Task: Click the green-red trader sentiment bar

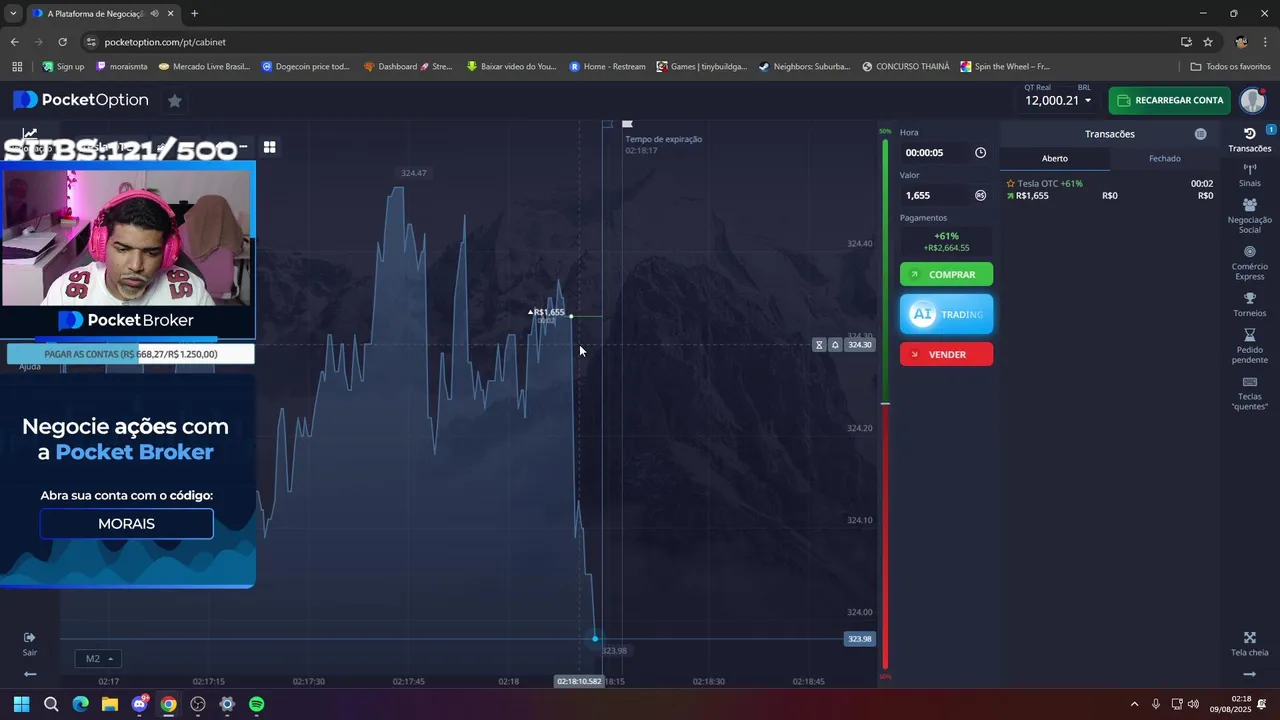Action: [x=885, y=404]
